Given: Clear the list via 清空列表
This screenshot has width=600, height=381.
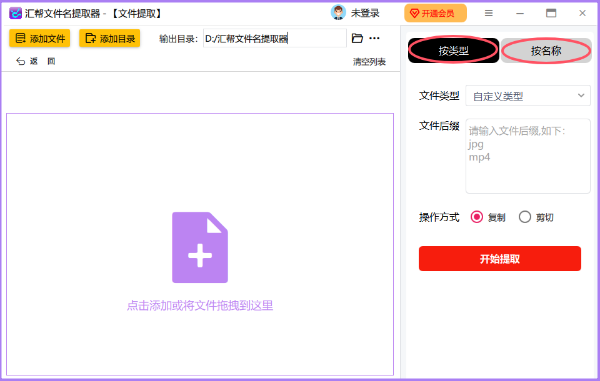Looking at the screenshot, I should (369, 62).
